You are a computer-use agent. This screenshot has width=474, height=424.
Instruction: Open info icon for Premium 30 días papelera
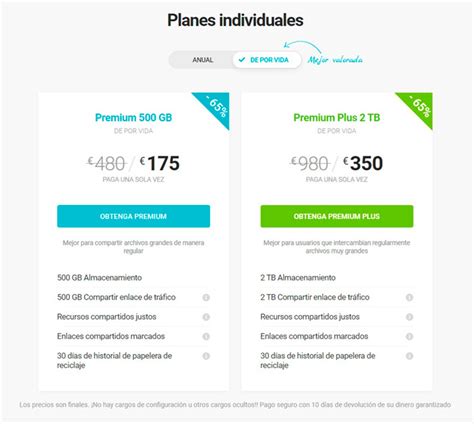206,356
